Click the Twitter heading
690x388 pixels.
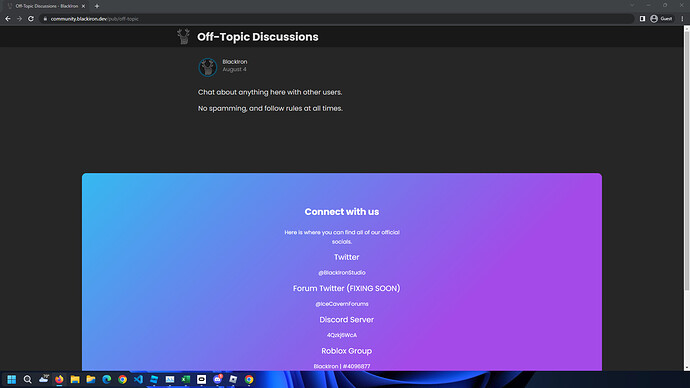click(x=346, y=257)
